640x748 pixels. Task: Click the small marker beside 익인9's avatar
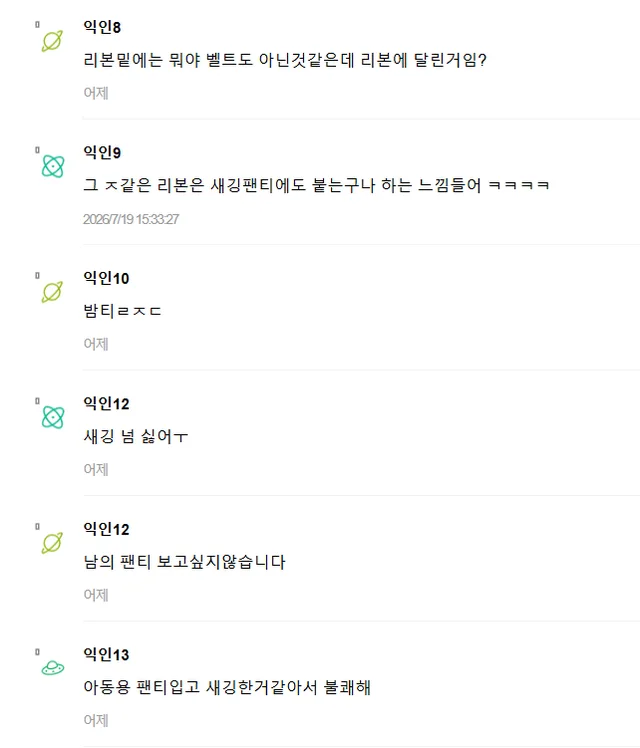click(37, 150)
